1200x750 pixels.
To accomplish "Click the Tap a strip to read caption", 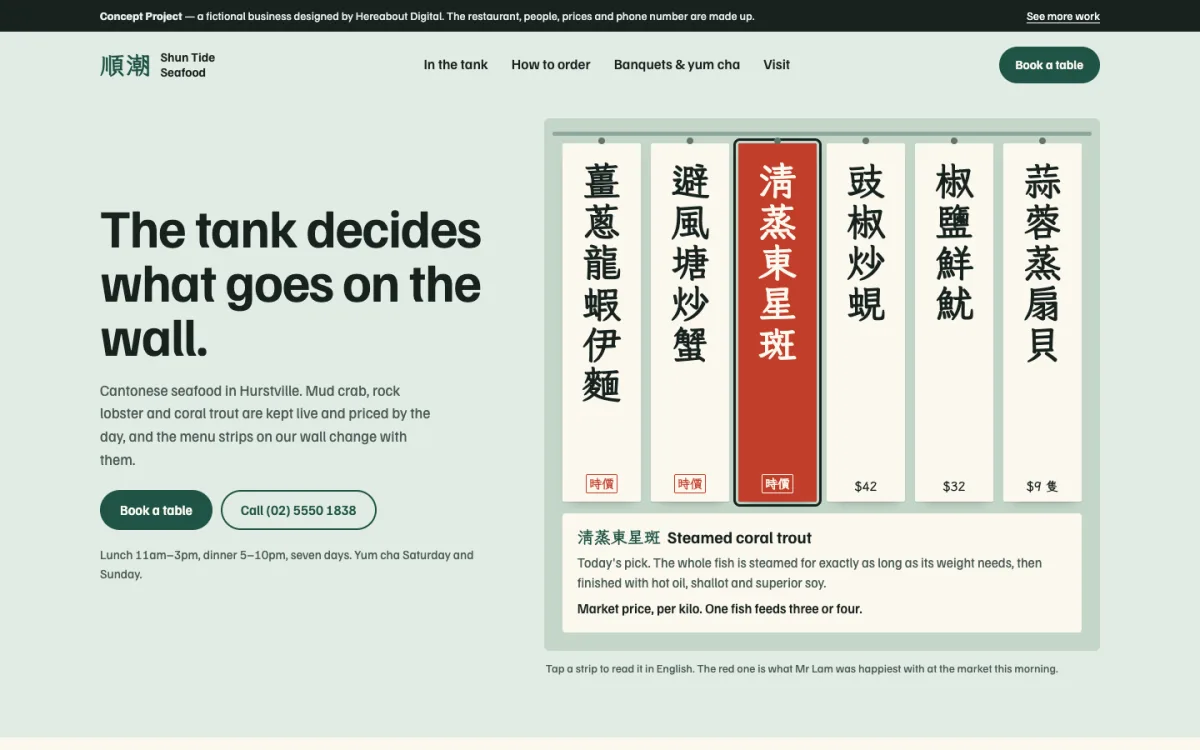I will [801, 669].
